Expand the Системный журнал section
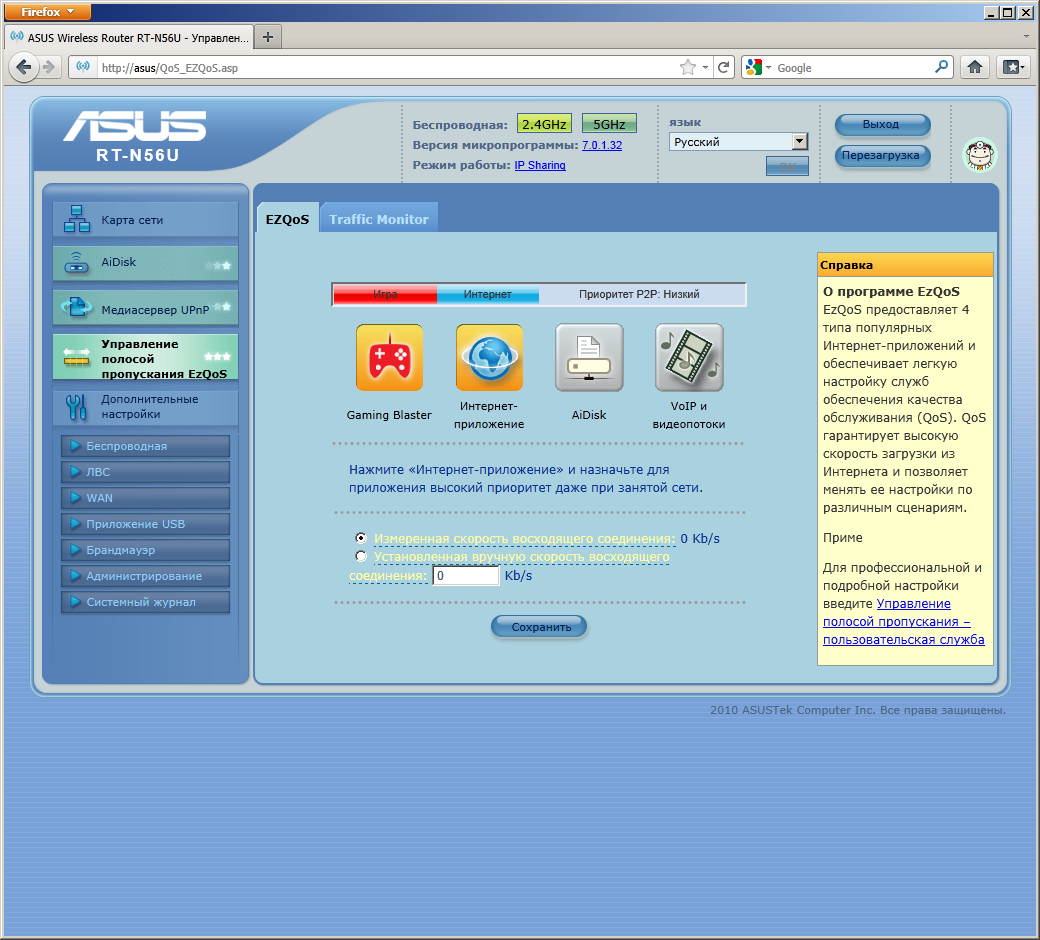Screen dimensions: 1040x940 [x=145, y=602]
